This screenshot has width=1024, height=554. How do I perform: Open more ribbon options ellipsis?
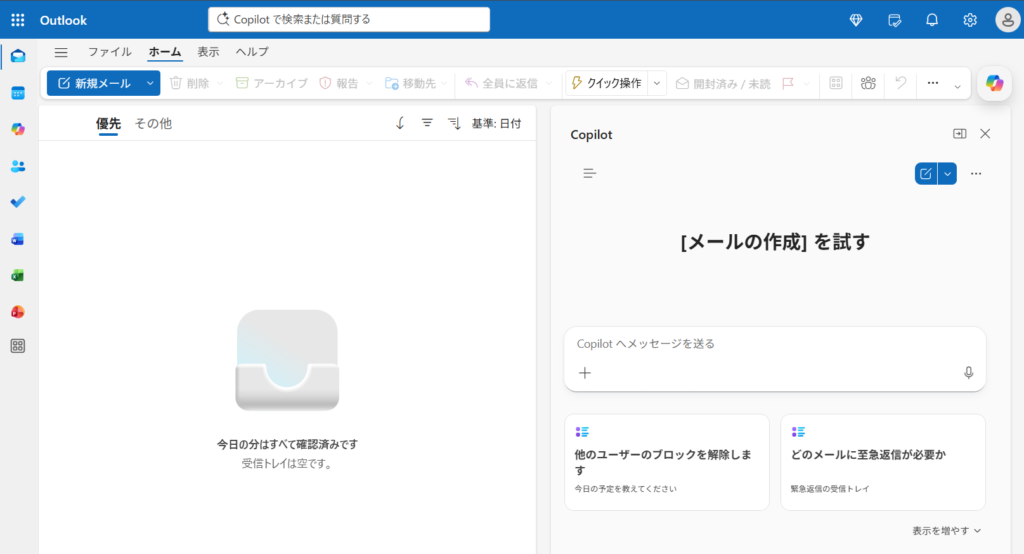pos(933,83)
